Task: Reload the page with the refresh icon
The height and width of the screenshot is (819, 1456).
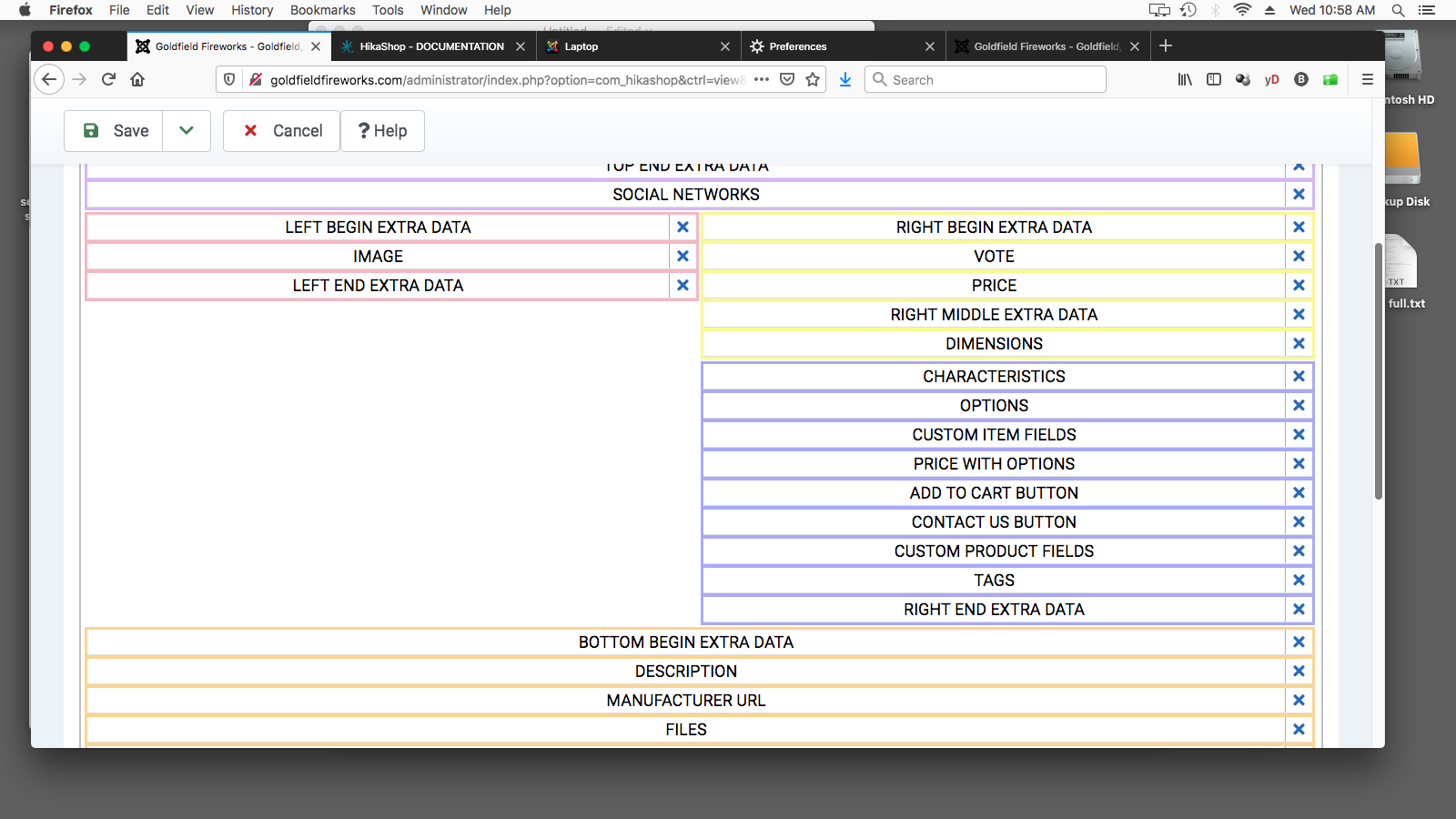Action: 108,80
